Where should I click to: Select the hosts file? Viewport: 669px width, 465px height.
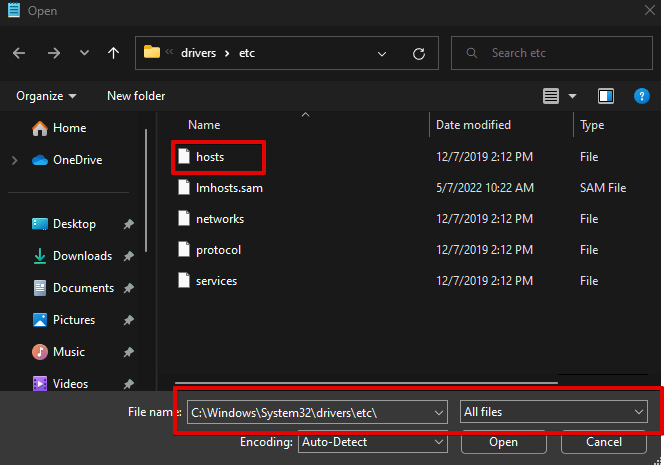tap(210, 157)
